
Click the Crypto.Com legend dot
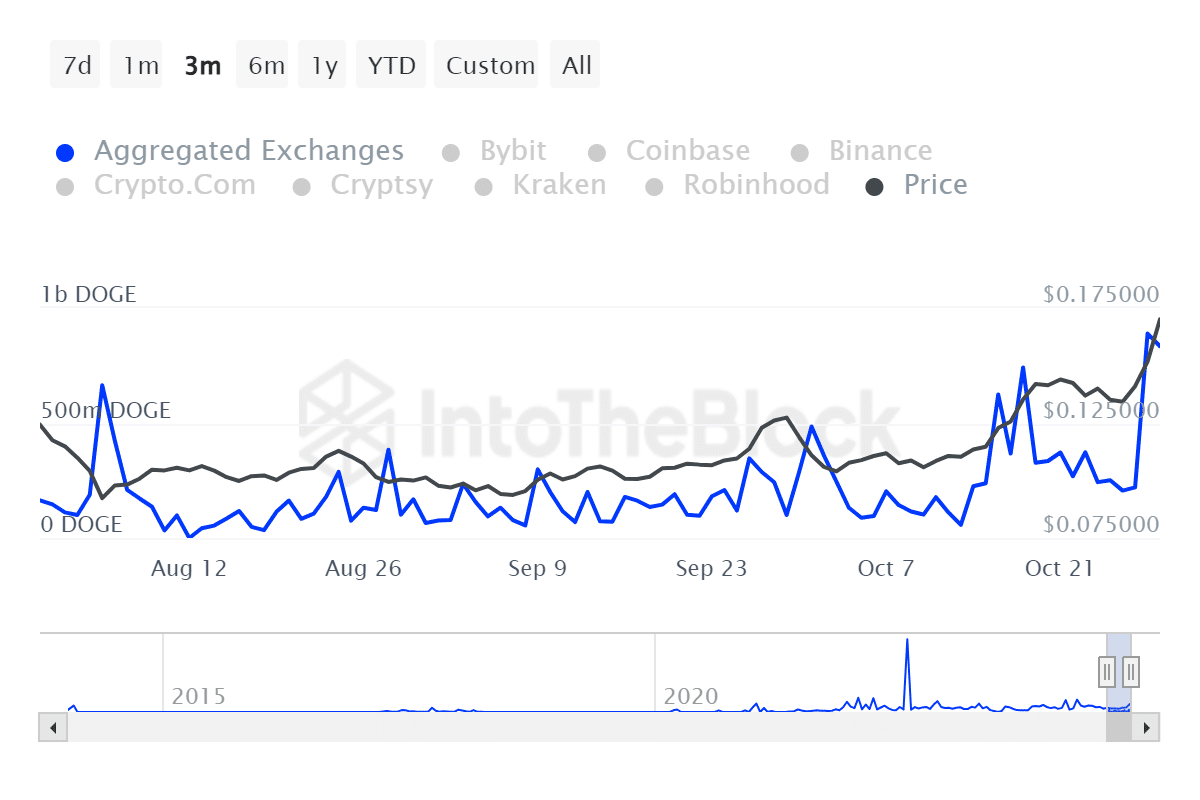[x=66, y=187]
